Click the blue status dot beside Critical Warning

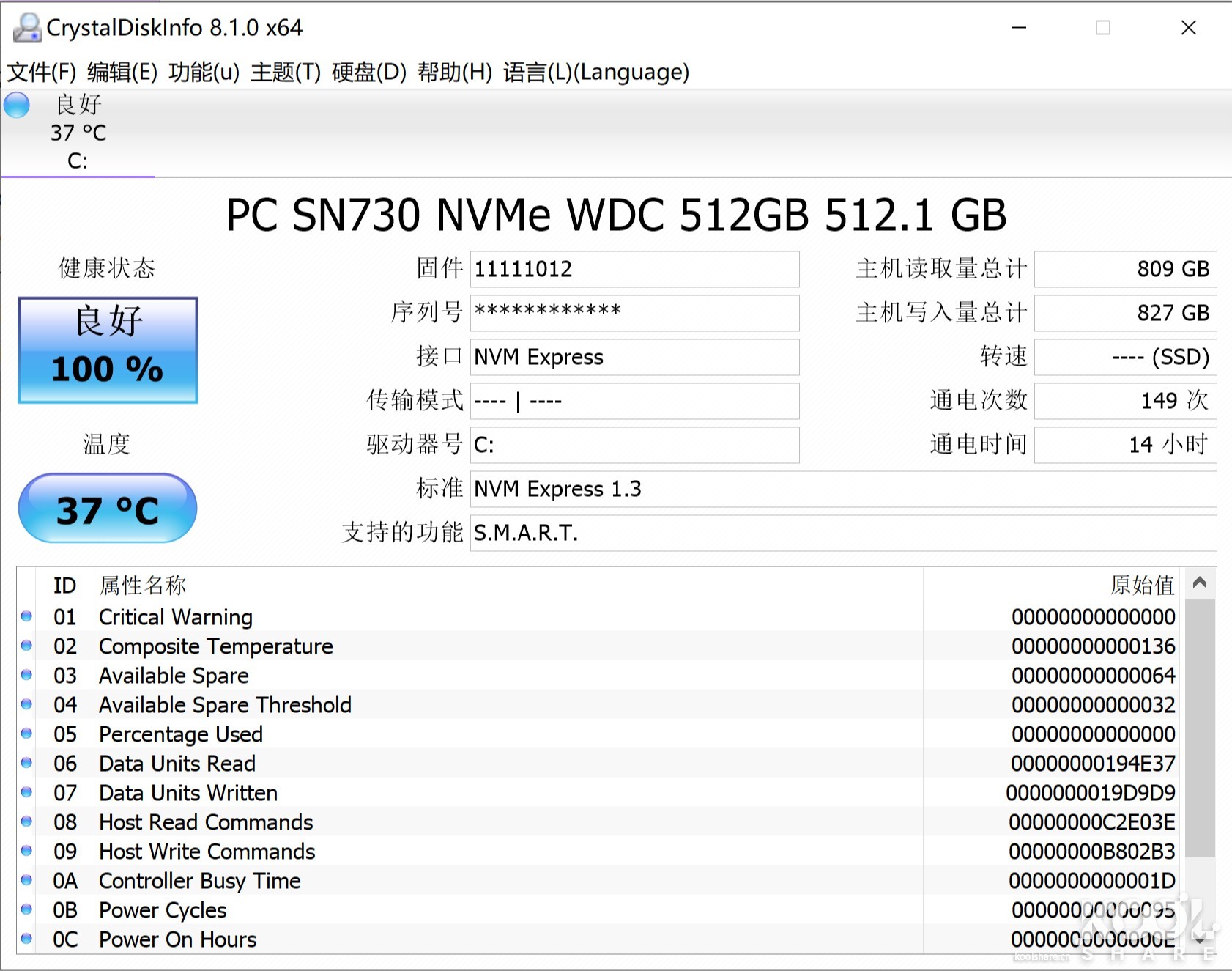pyautogui.click(x=26, y=616)
